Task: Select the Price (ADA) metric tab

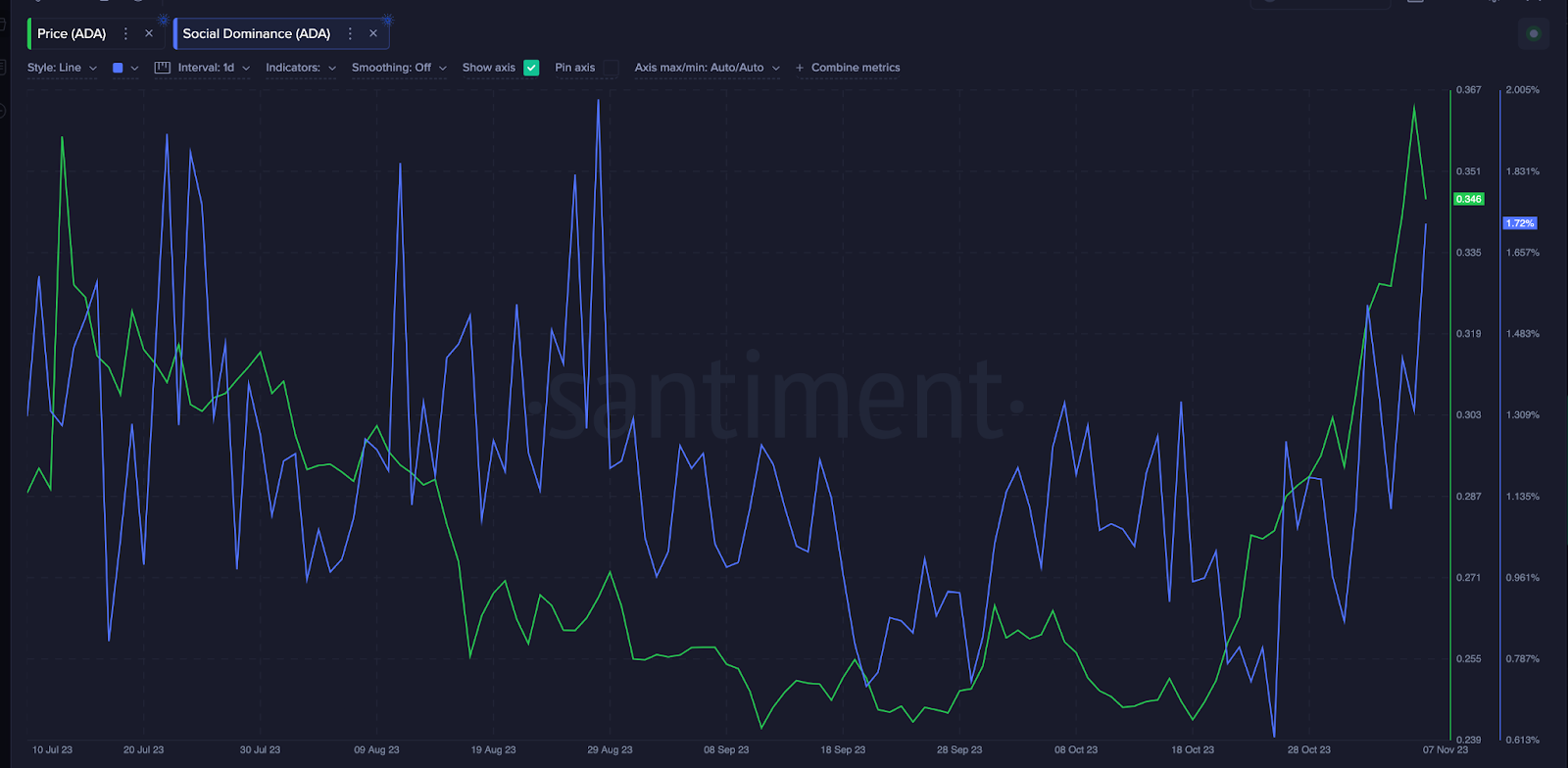Action: pos(72,33)
